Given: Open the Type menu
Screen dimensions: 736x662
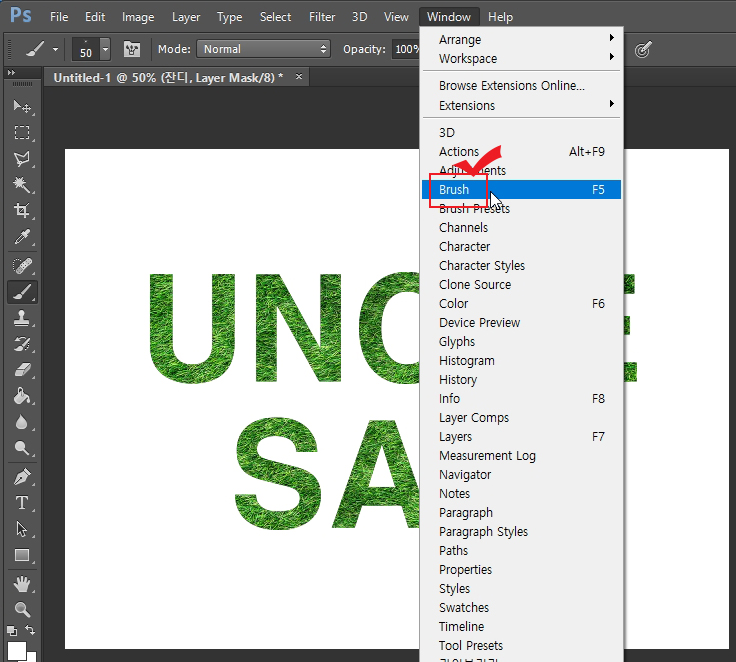Looking at the screenshot, I should 230,17.
